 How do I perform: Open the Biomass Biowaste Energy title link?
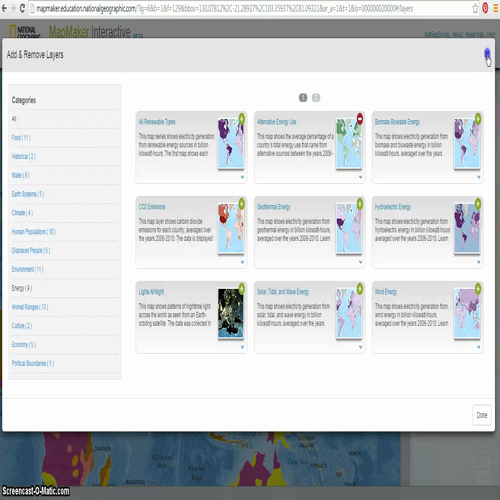click(397, 122)
